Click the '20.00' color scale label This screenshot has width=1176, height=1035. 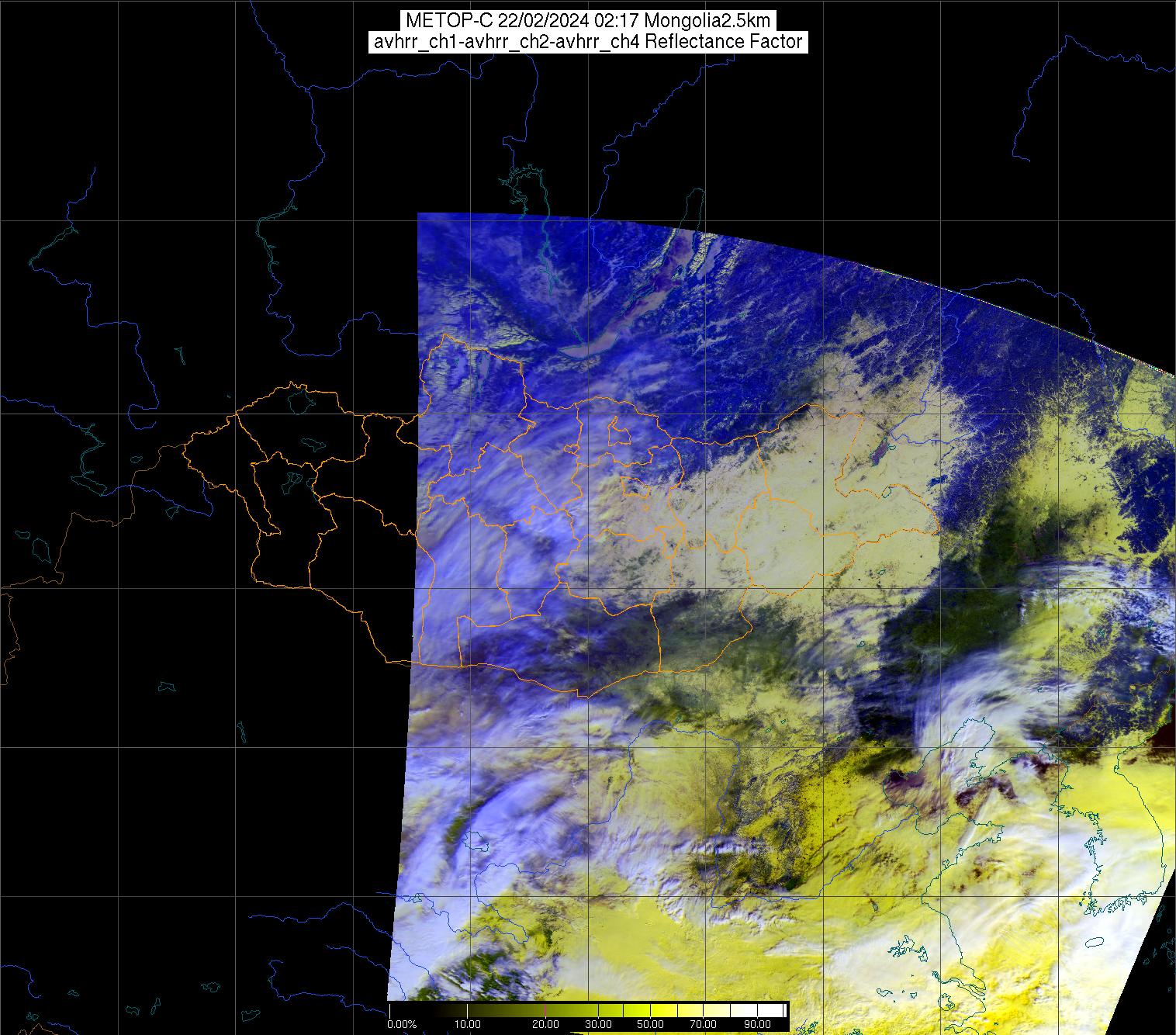[x=545, y=1024]
